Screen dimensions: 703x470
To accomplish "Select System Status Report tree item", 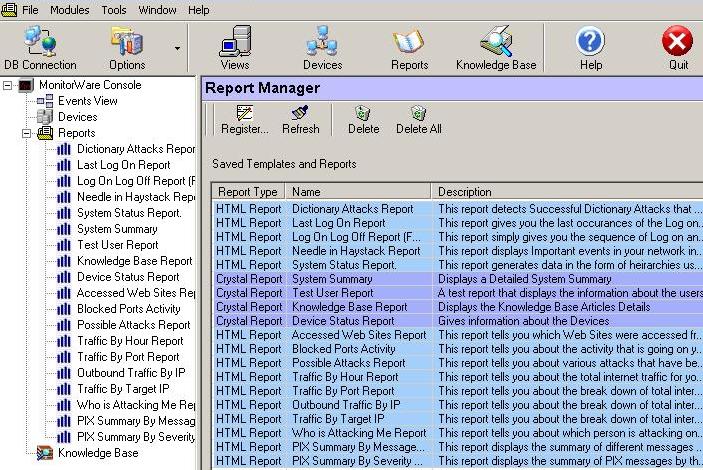I will (x=129, y=213).
